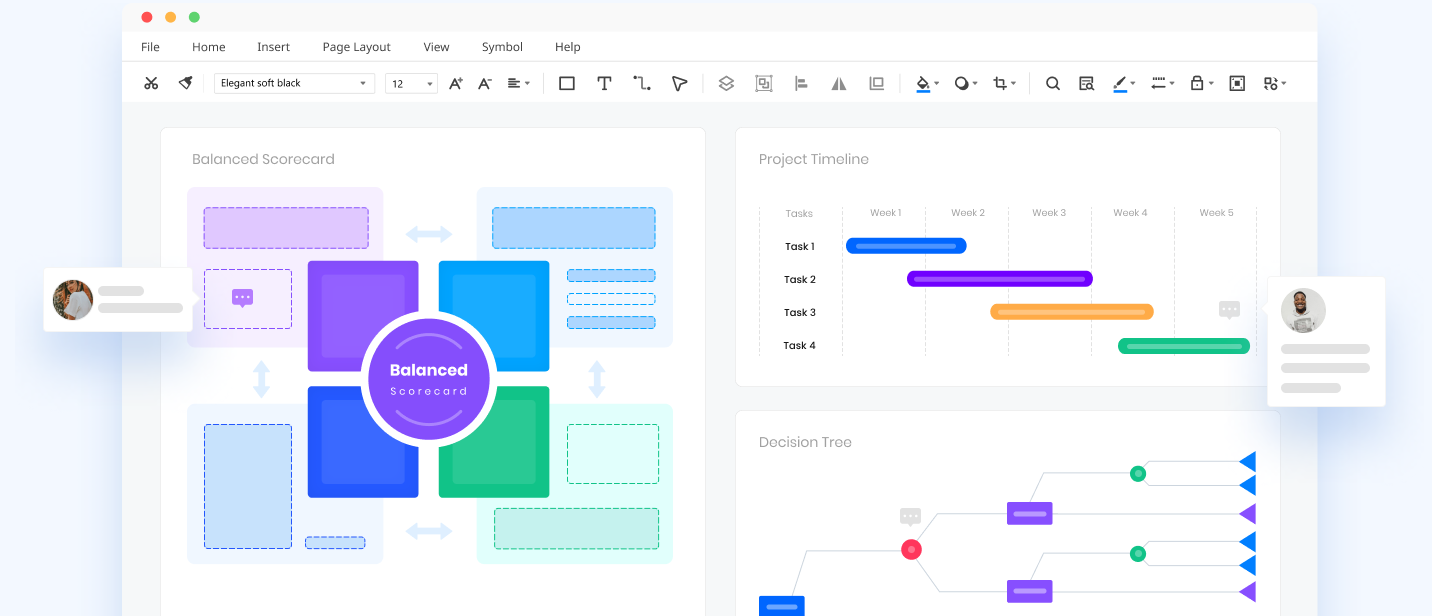Click the woman's avatar in comment card
The width and height of the screenshot is (1432, 616).
click(x=73, y=300)
